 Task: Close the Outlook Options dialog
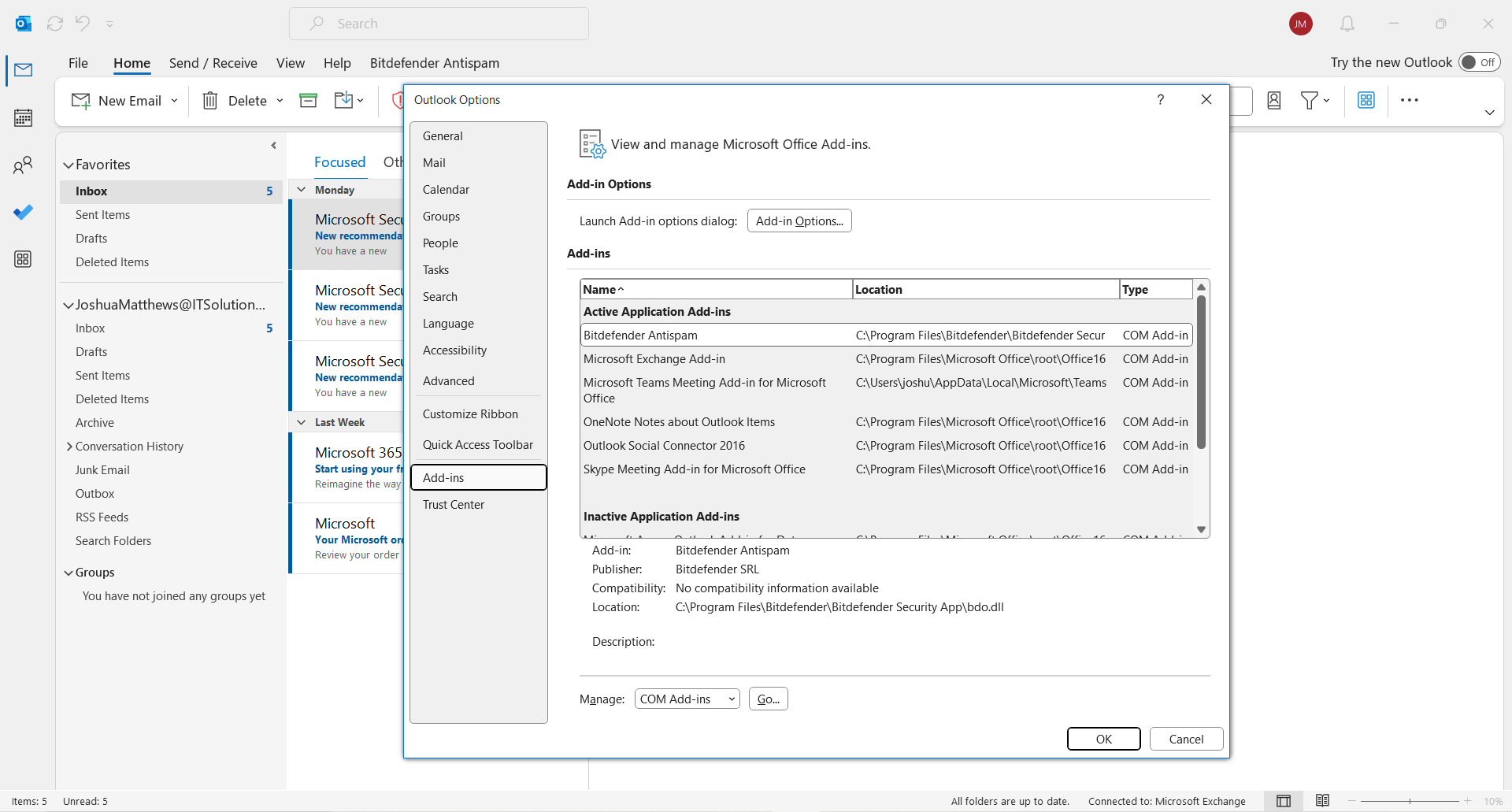point(1206,99)
